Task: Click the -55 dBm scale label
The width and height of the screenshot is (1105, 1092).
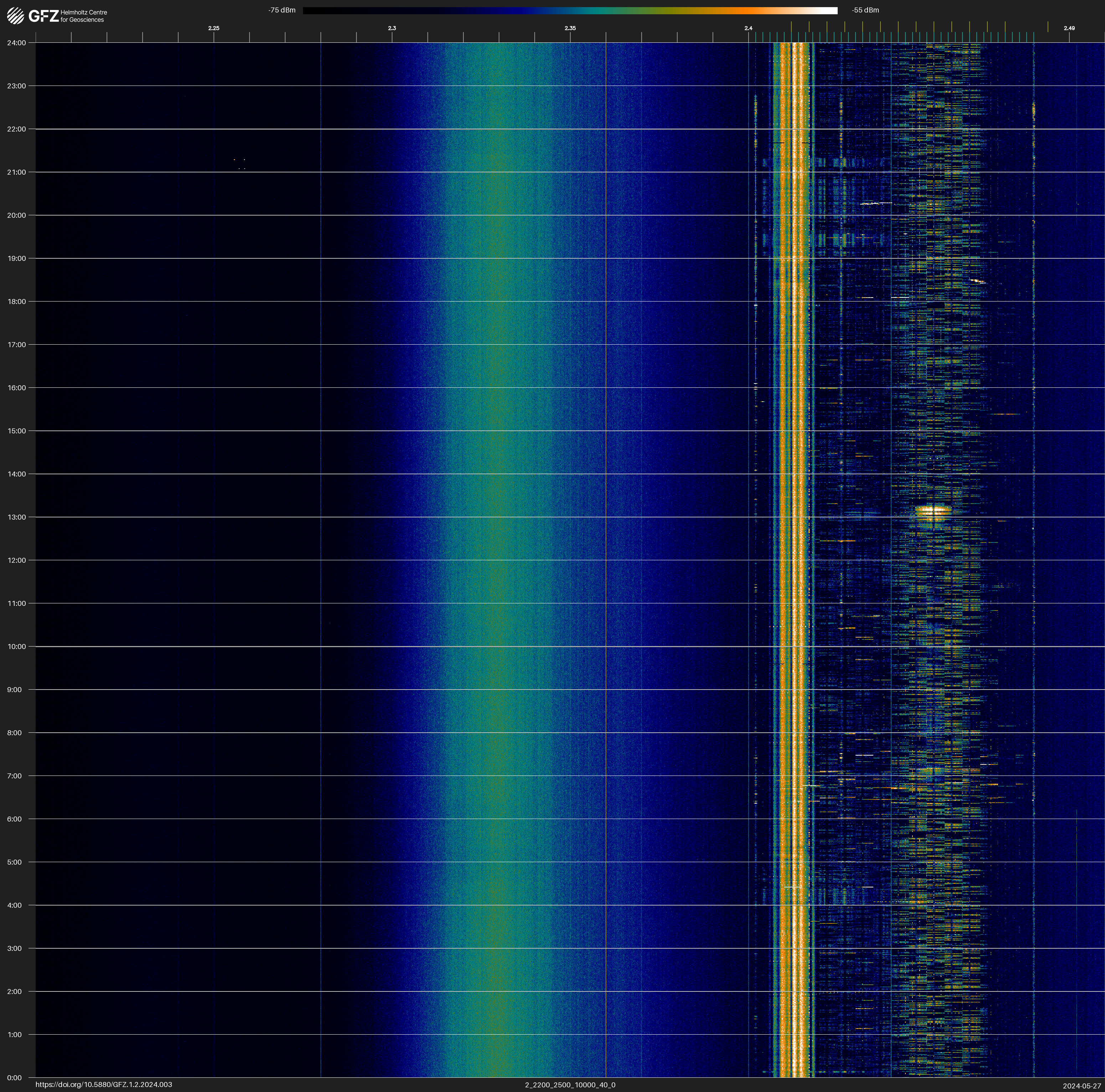Action: coord(865,10)
